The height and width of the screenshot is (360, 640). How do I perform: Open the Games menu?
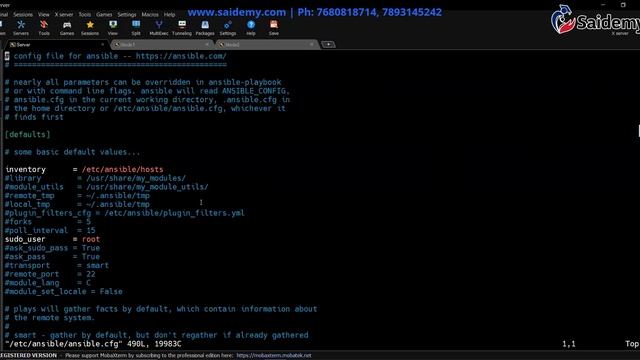point(104,14)
